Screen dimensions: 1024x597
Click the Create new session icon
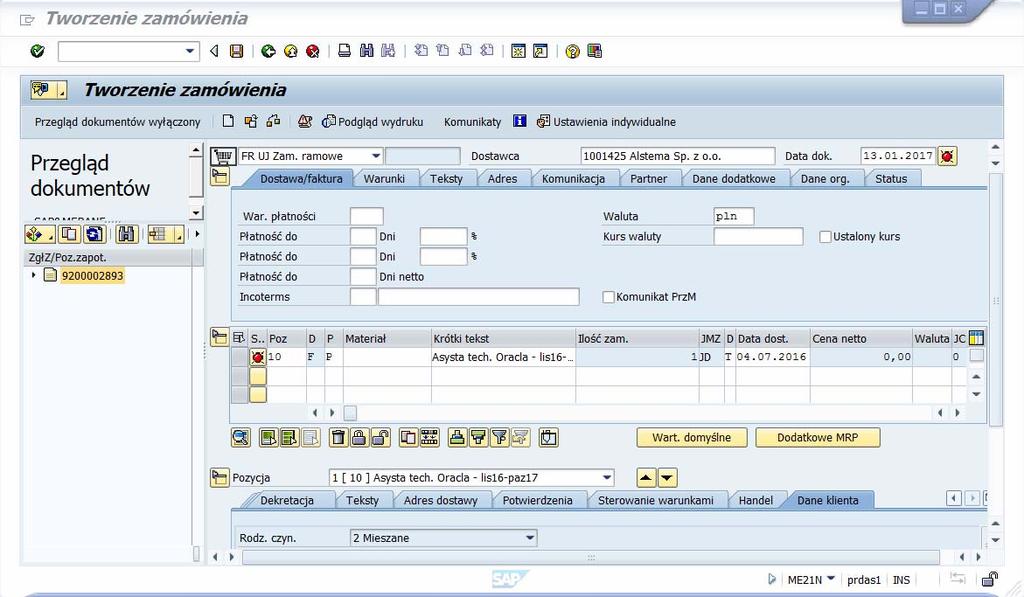(518, 51)
